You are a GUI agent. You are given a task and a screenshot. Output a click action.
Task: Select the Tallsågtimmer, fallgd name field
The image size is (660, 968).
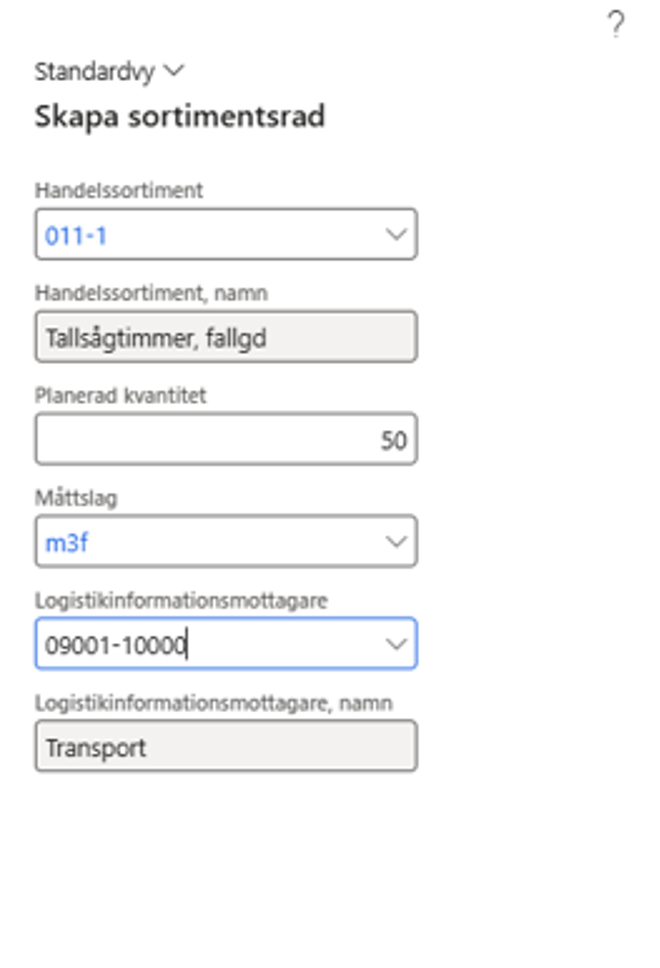click(226, 337)
